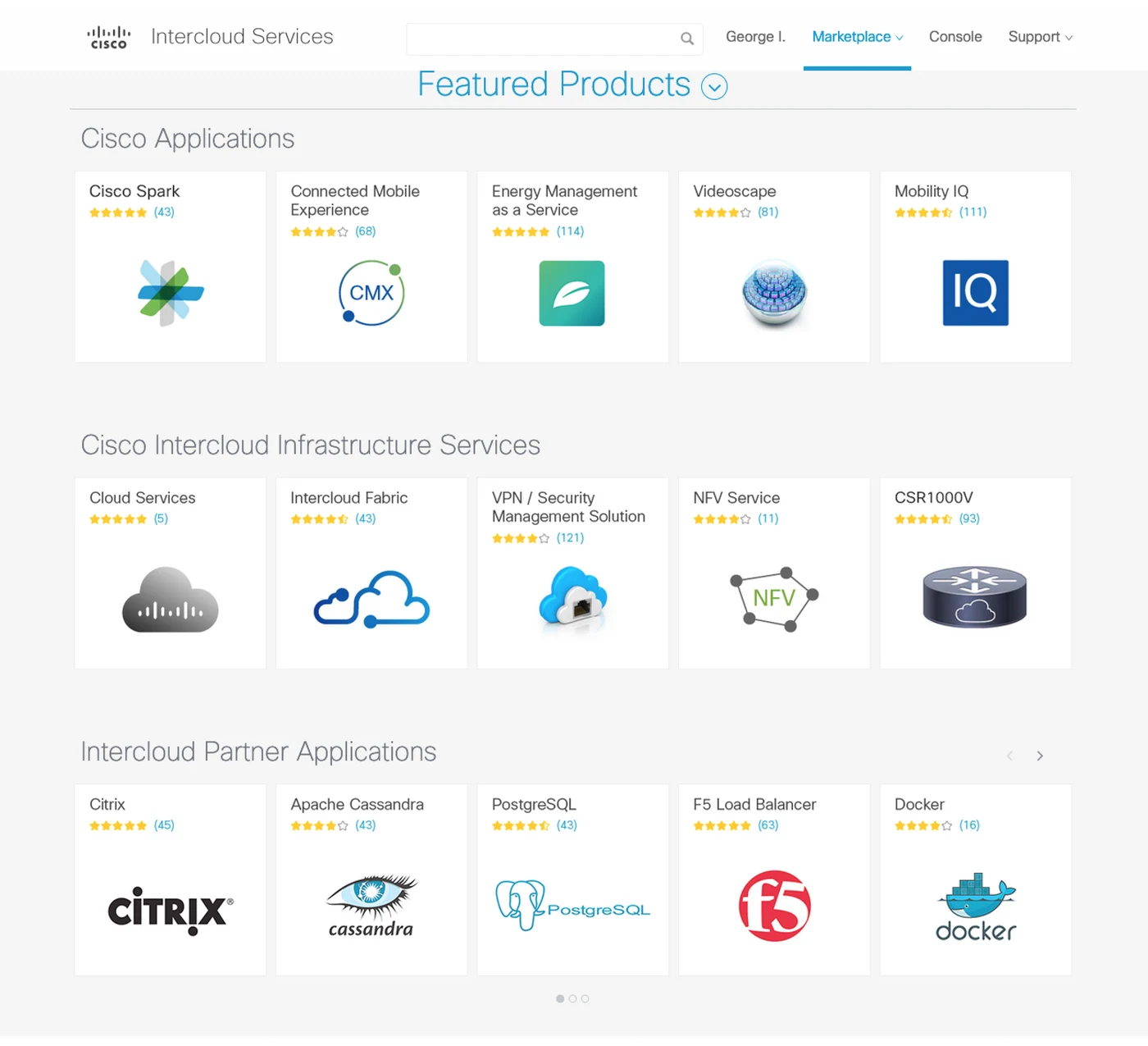Click the Docker star rating
1148x1046 pixels.
coord(923,825)
